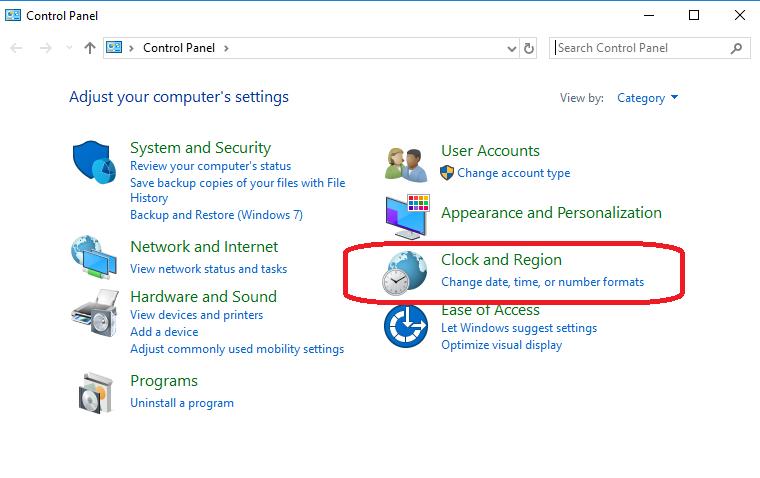Screen dimensions: 760x478
Task: Click the Control Panel title bar icon
Action: [x=13, y=15]
